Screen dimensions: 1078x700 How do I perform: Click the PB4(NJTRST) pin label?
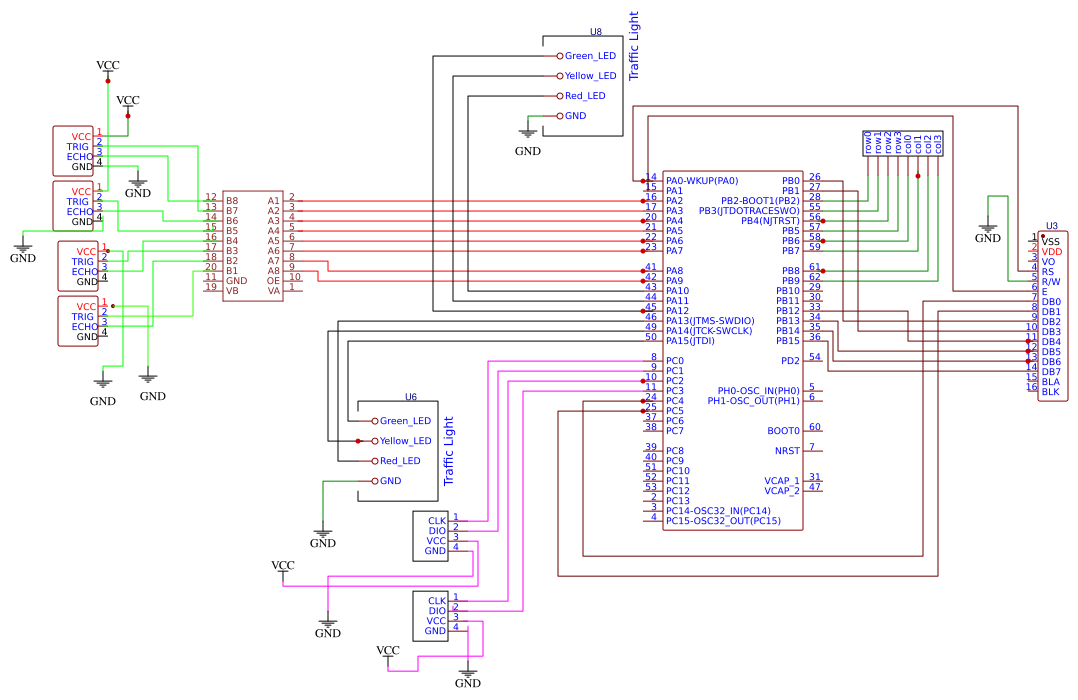click(771, 221)
